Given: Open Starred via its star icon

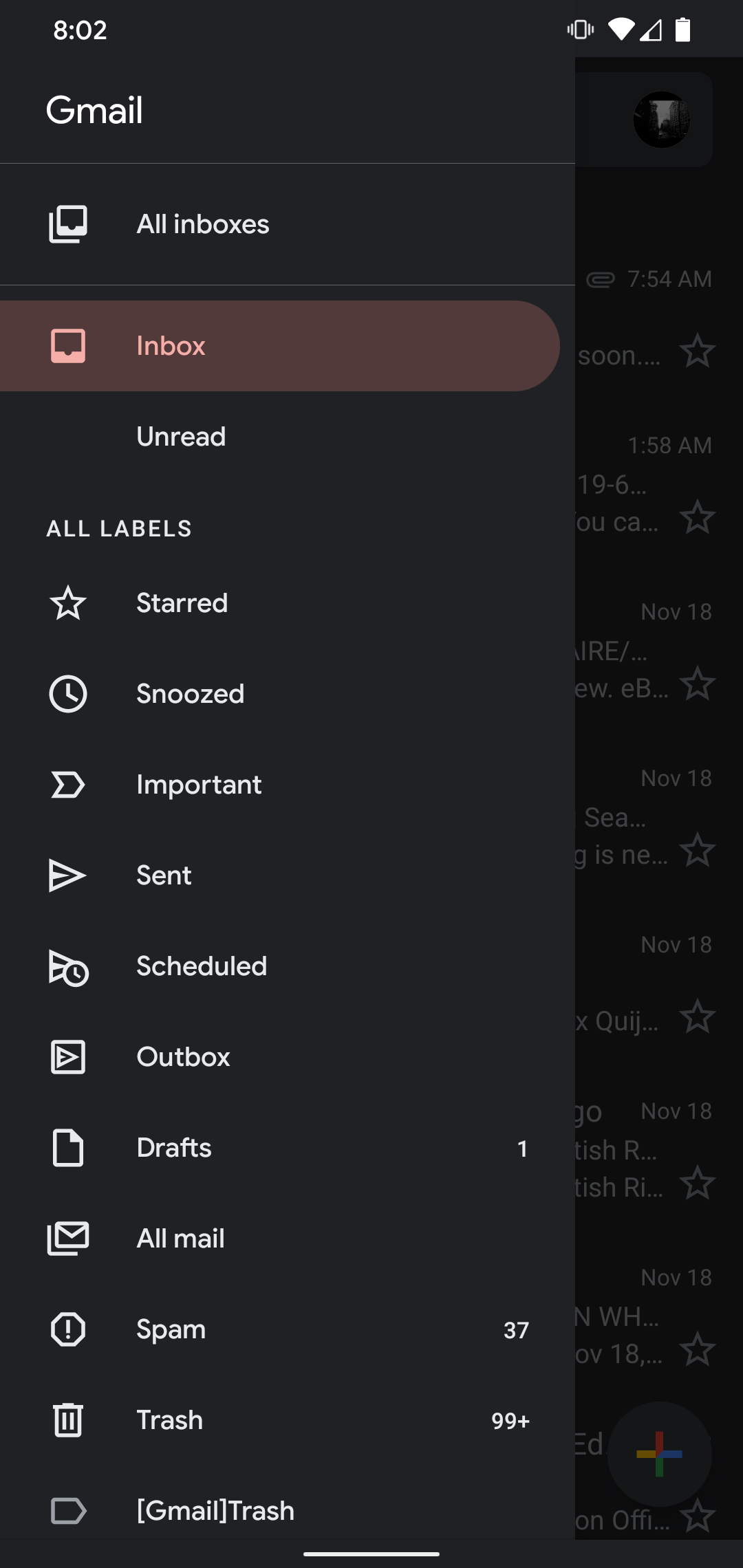Looking at the screenshot, I should pyautogui.click(x=68, y=603).
